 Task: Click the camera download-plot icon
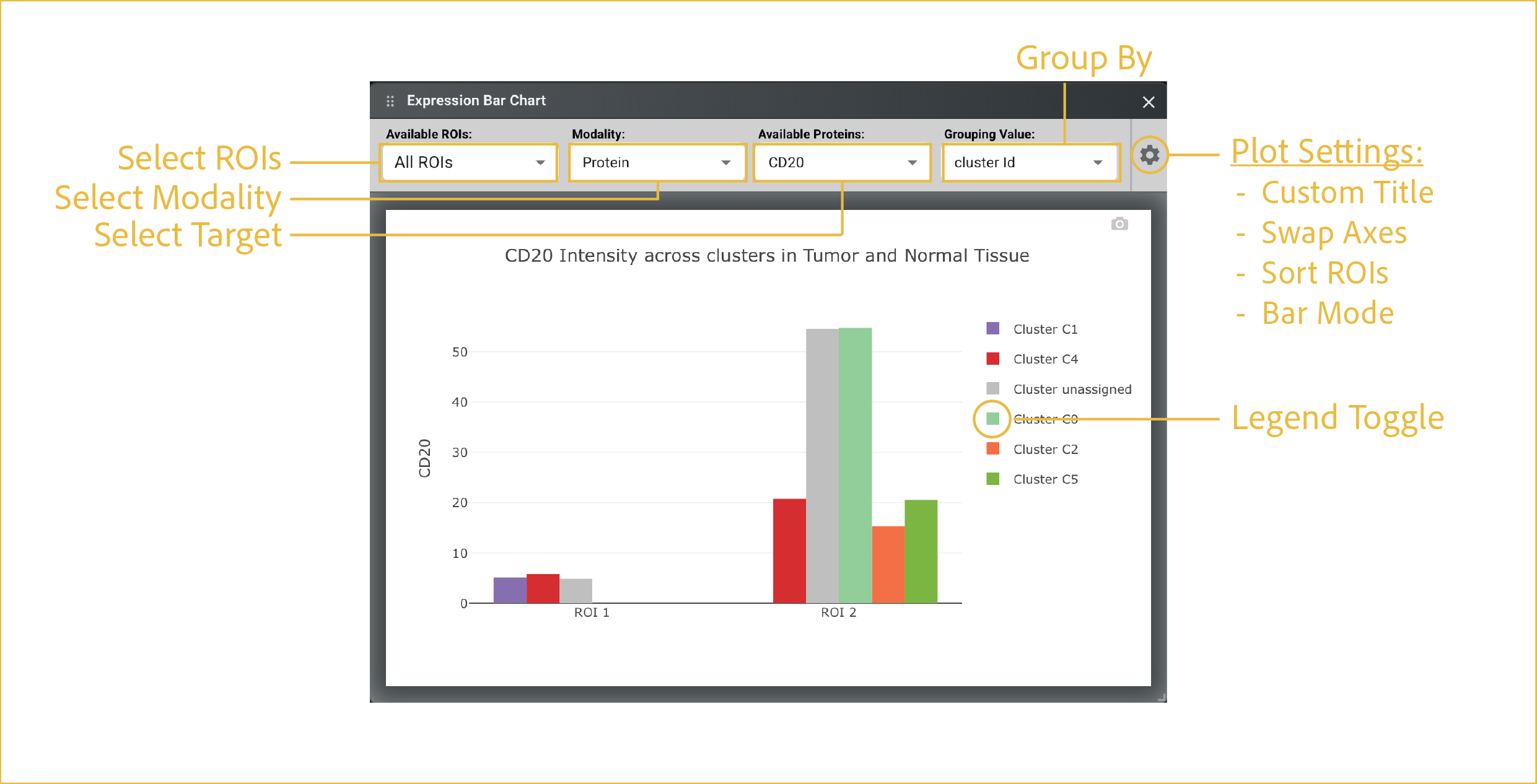coord(1119,224)
